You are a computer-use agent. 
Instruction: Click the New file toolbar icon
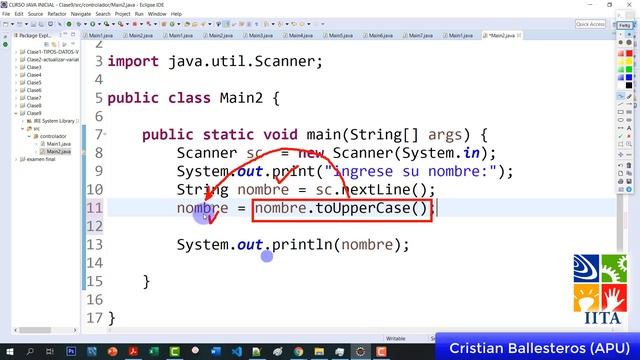[6, 24]
